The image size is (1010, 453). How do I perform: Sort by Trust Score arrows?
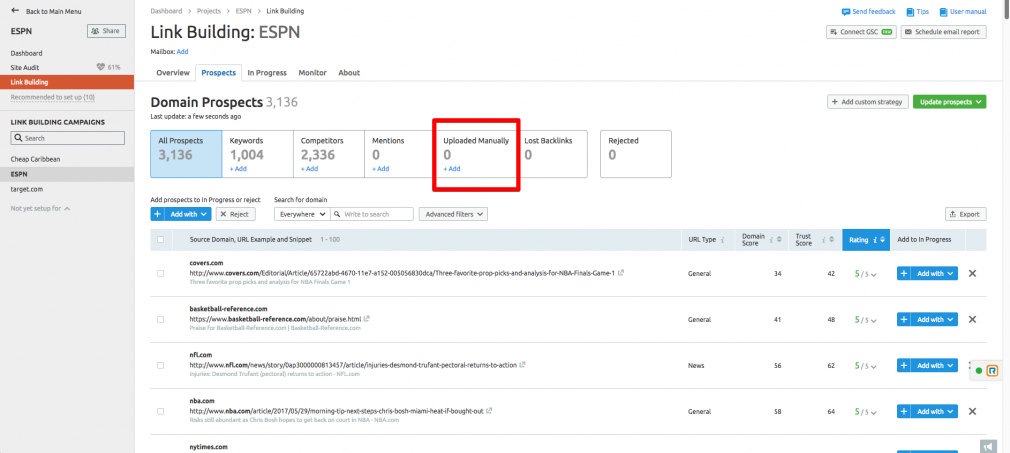tap(832, 240)
